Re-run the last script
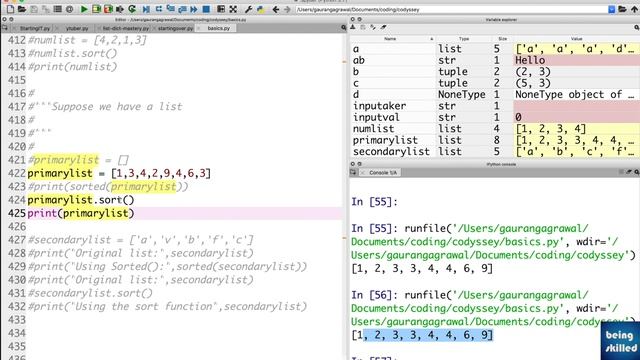 pos(132,9)
